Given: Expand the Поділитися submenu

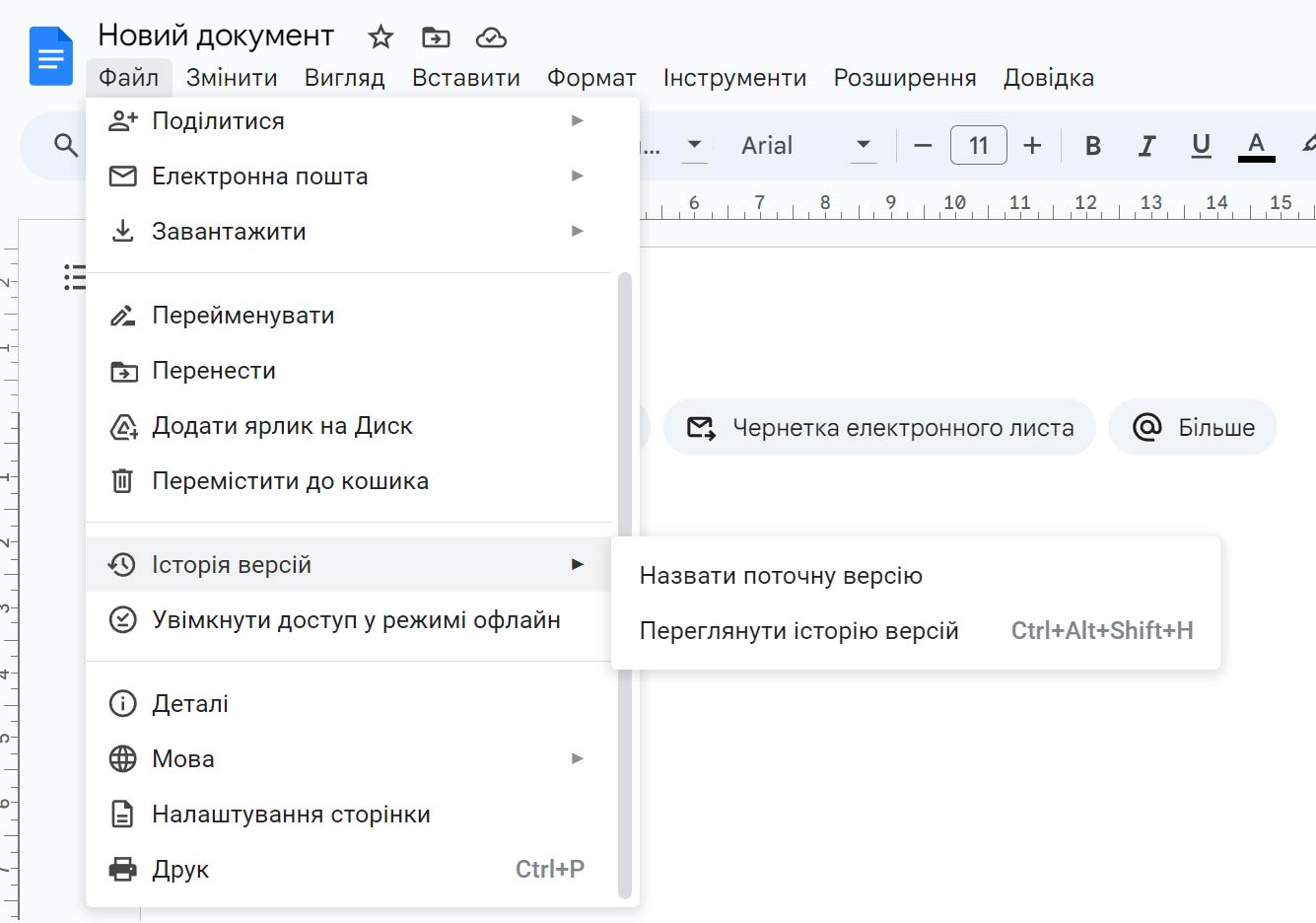Looking at the screenshot, I should click(x=345, y=121).
